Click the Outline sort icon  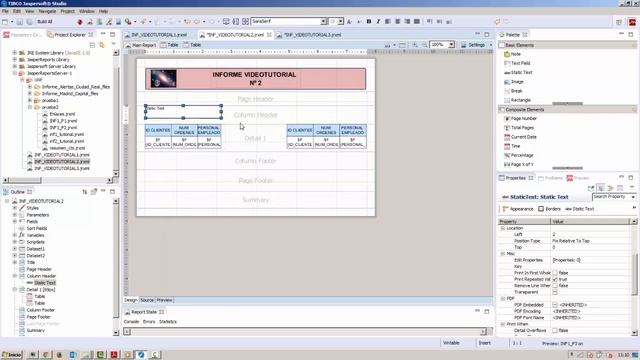pos(84,191)
